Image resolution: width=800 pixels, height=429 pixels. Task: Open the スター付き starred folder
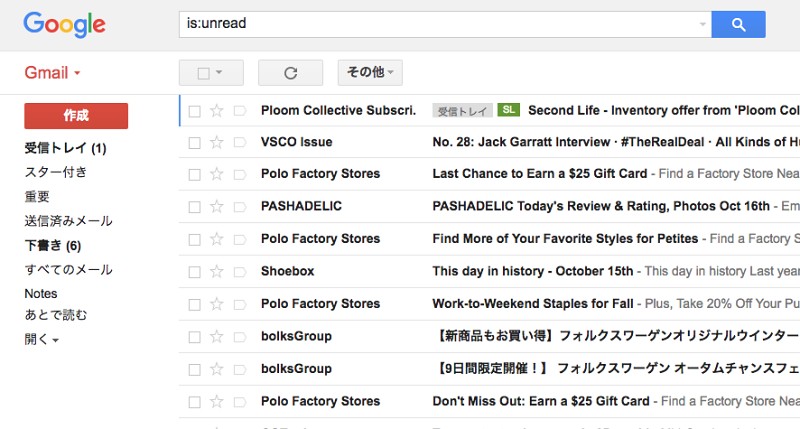coord(56,172)
